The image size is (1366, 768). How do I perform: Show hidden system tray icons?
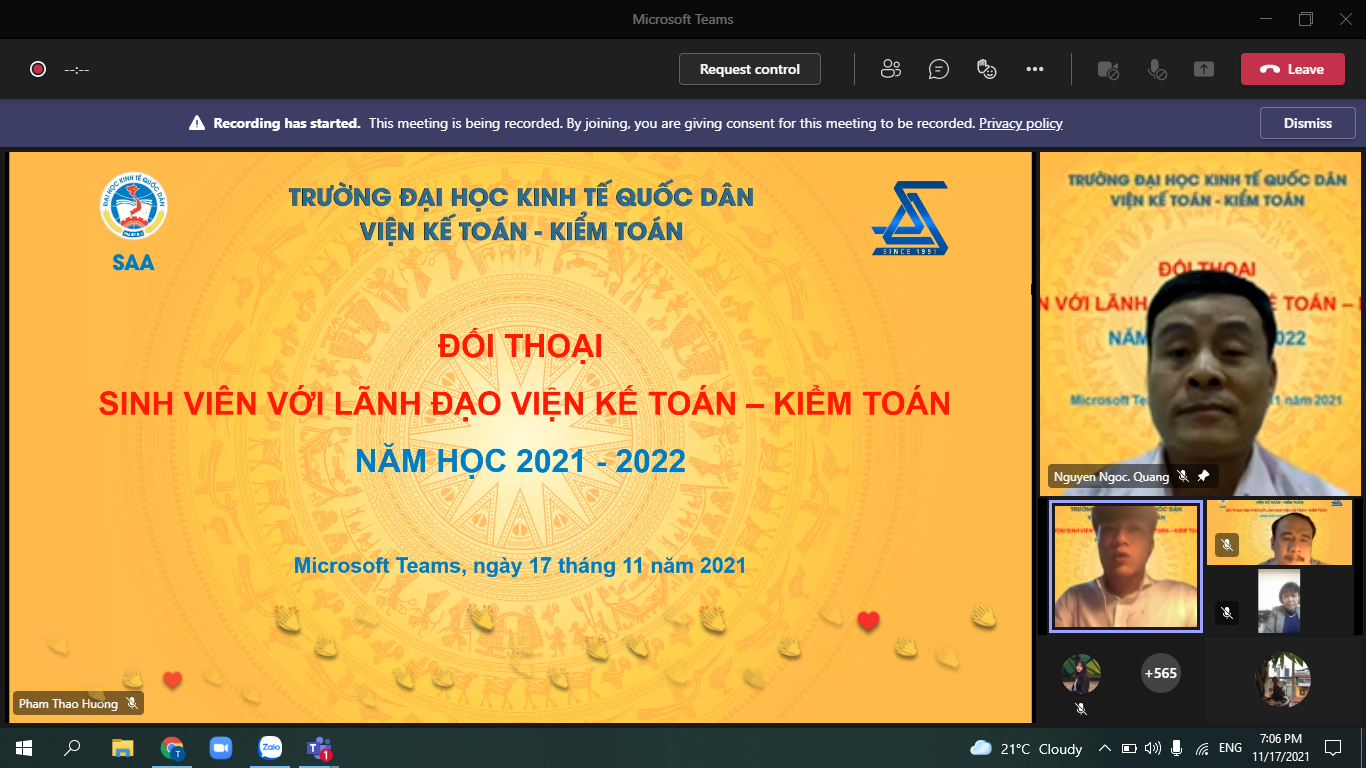click(x=1105, y=748)
